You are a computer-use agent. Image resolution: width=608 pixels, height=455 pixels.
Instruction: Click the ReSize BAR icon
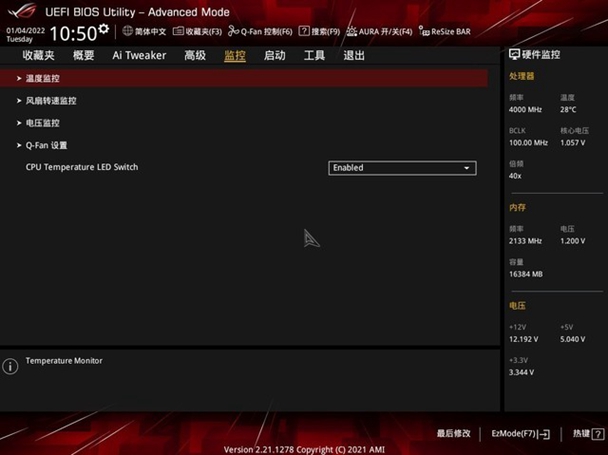tap(424, 31)
